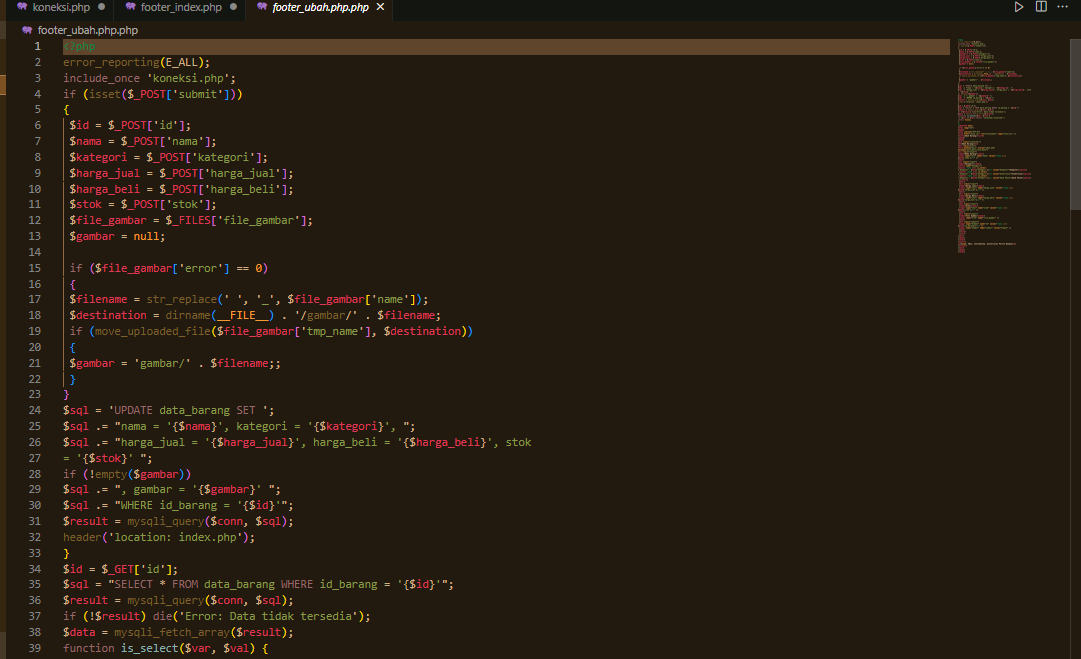Click '$stok' variable on line 11

click(85, 204)
